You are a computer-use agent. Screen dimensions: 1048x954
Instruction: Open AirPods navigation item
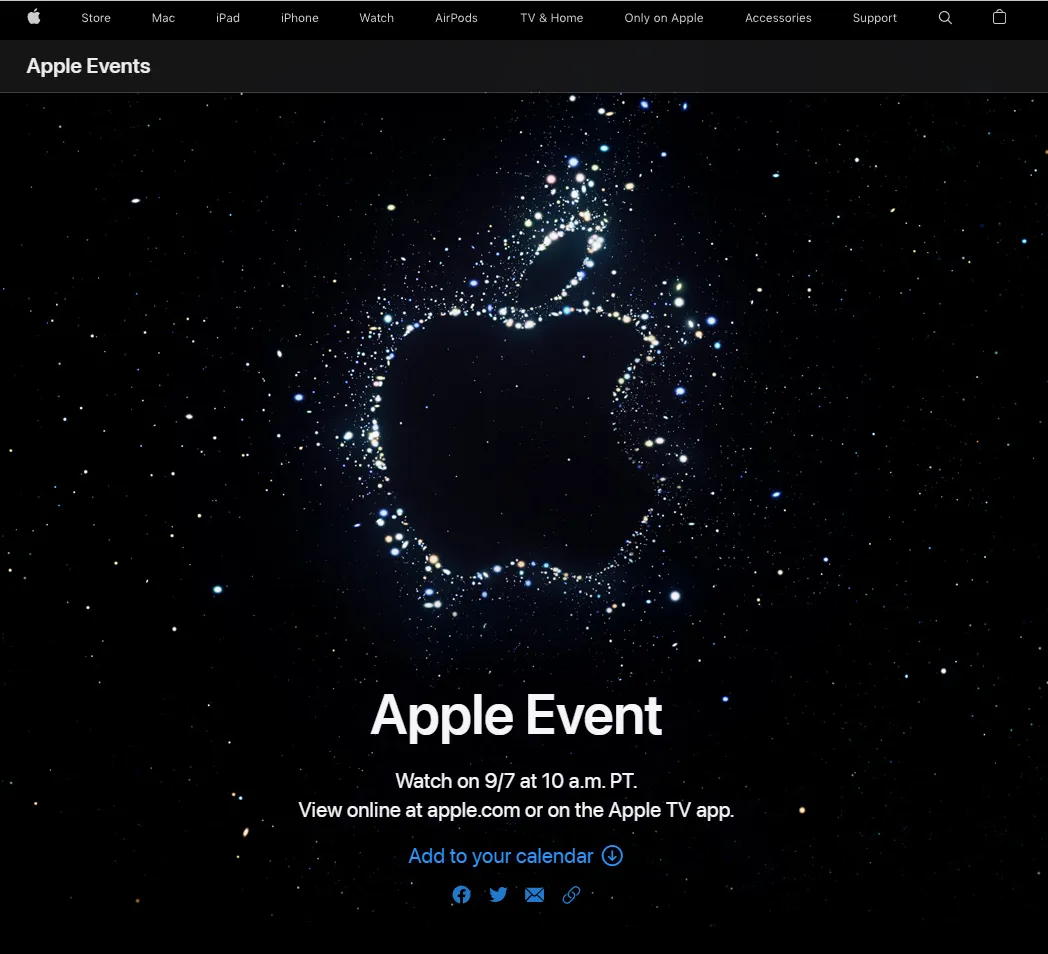click(x=456, y=18)
